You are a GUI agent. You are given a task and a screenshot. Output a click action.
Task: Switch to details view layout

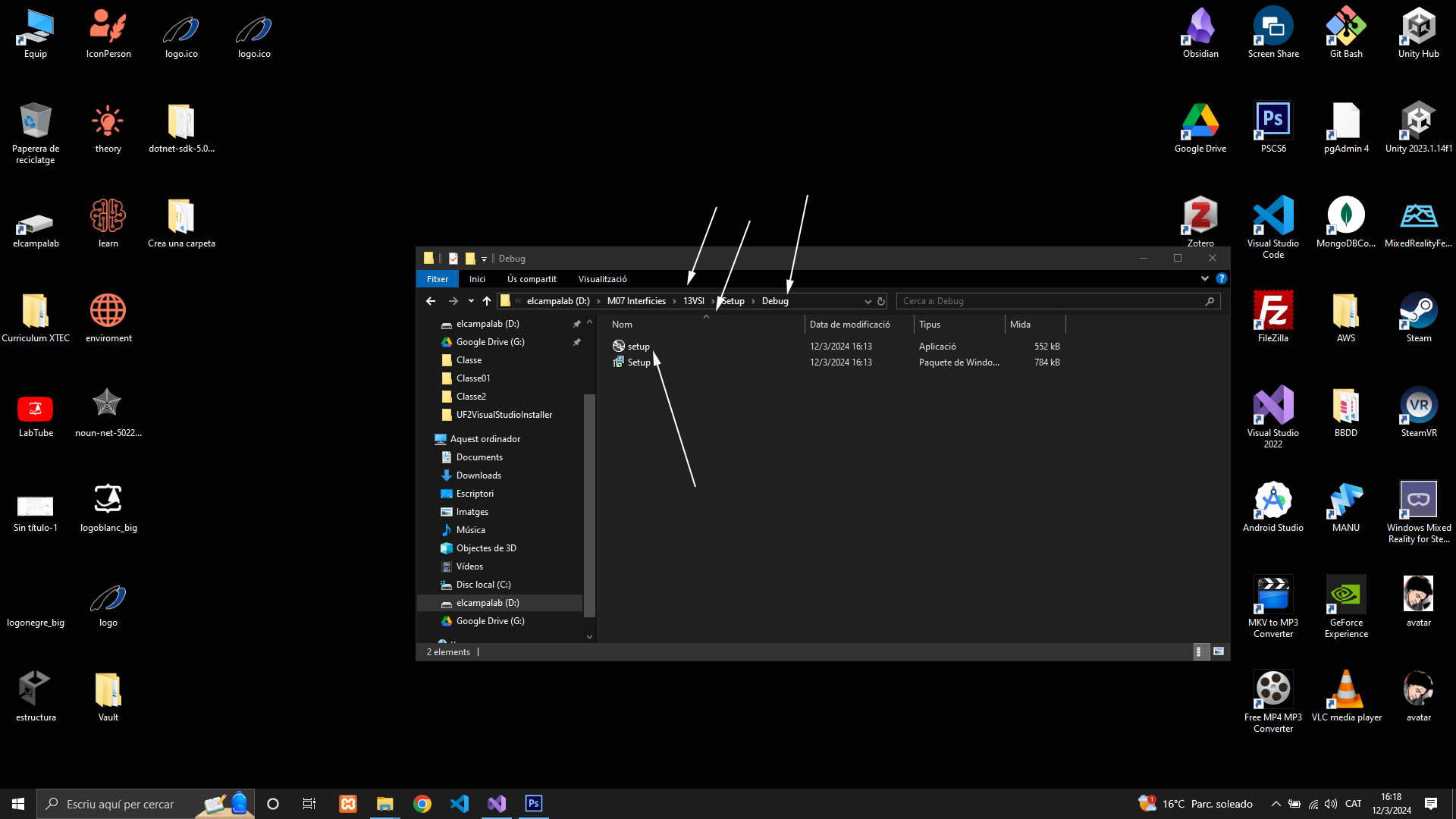coord(1201,651)
